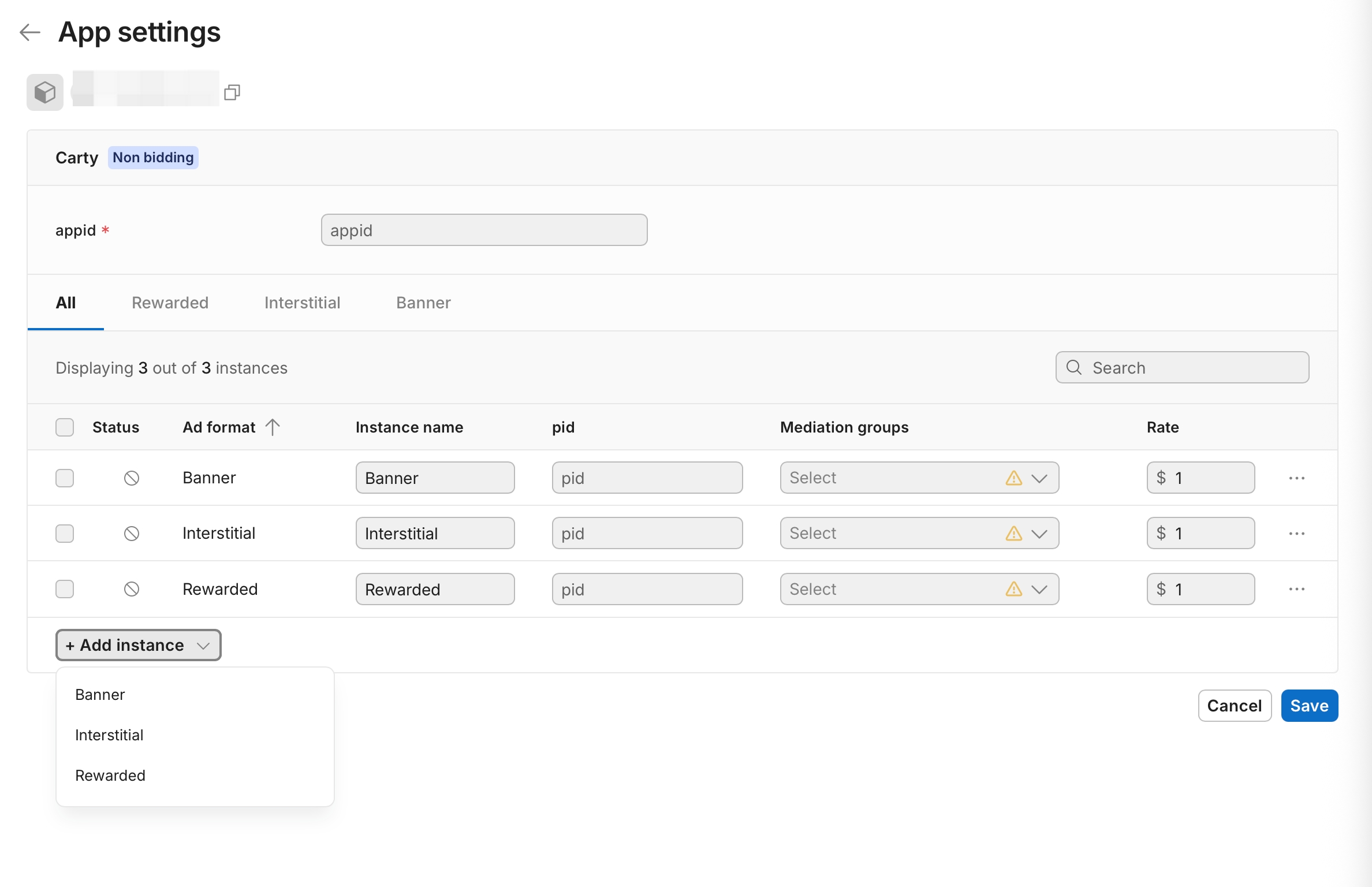This screenshot has height=887, width=1372.
Task: Click the back arrow to exit App settings
Action: pyautogui.click(x=29, y=33)
